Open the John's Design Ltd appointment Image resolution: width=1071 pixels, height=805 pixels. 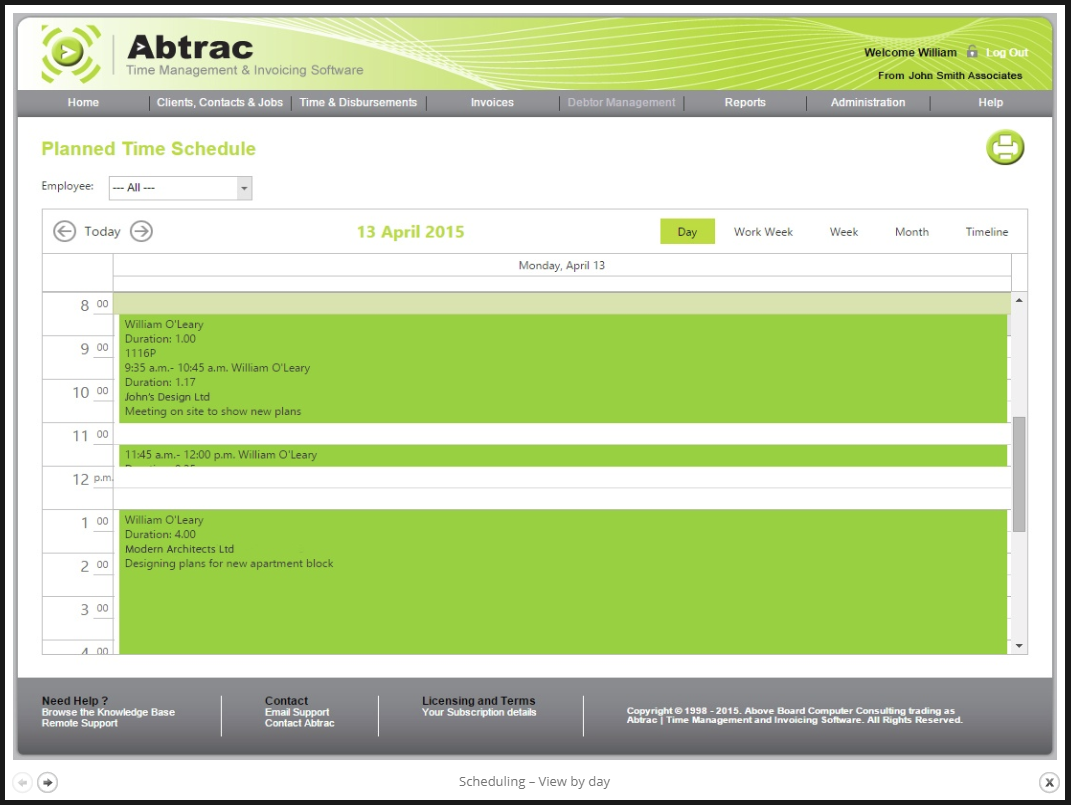[x=563, y=369]
